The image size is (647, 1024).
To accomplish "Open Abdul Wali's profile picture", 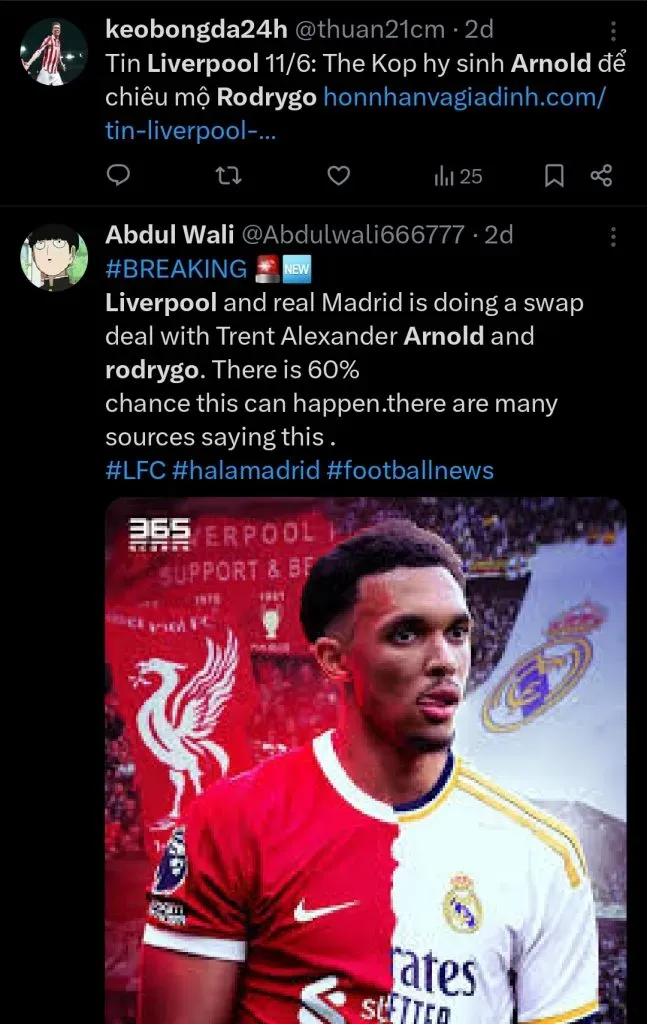I will [x=54, y=257].
